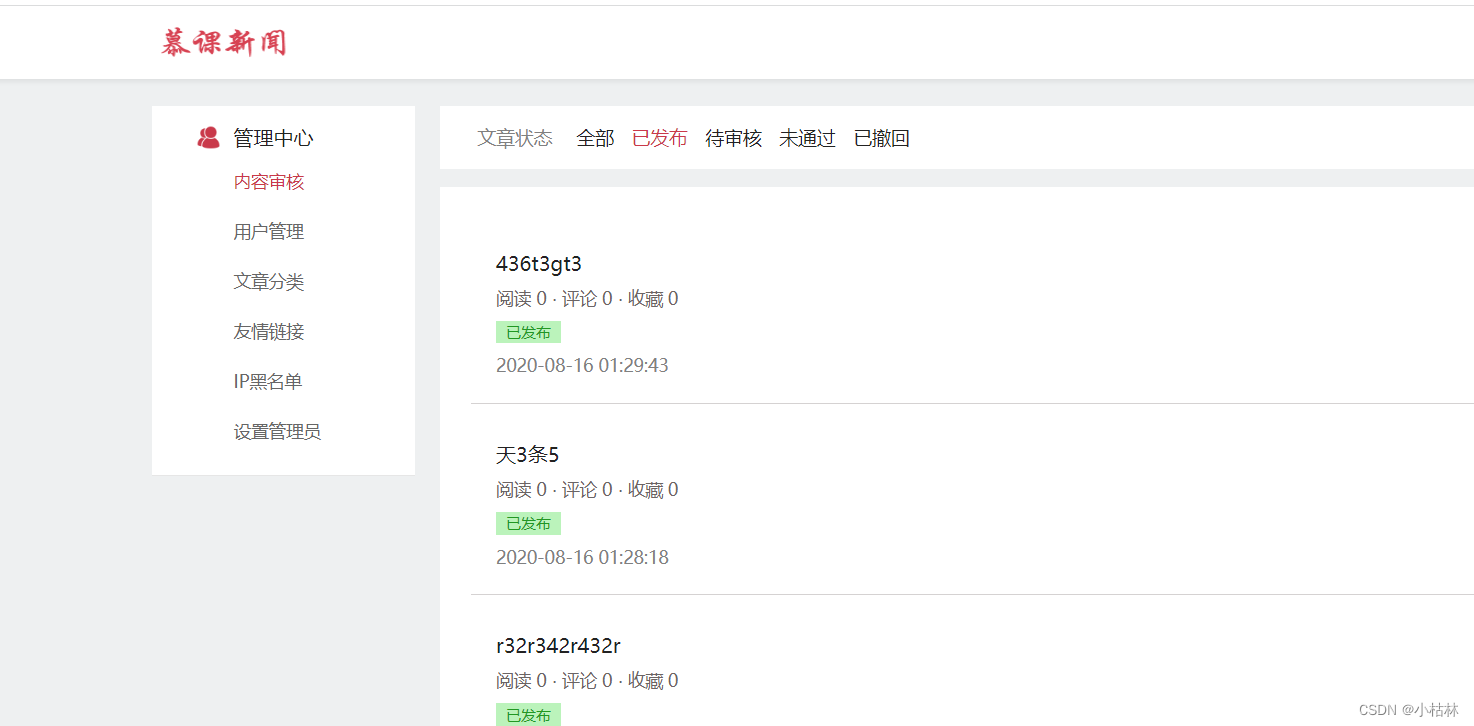Select 友情链接 in the sidebar

(x=268, y=331)
